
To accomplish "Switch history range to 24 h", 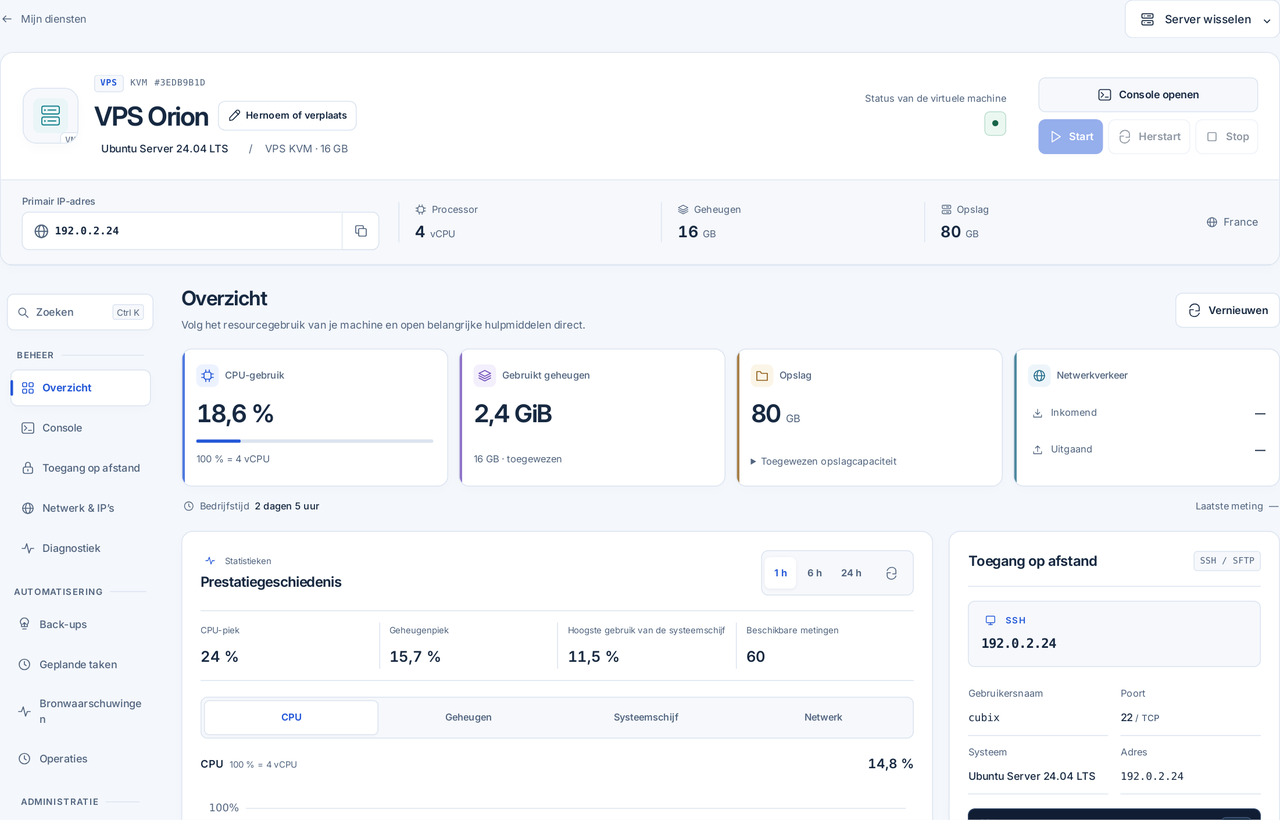I will [x=851, y=573].
